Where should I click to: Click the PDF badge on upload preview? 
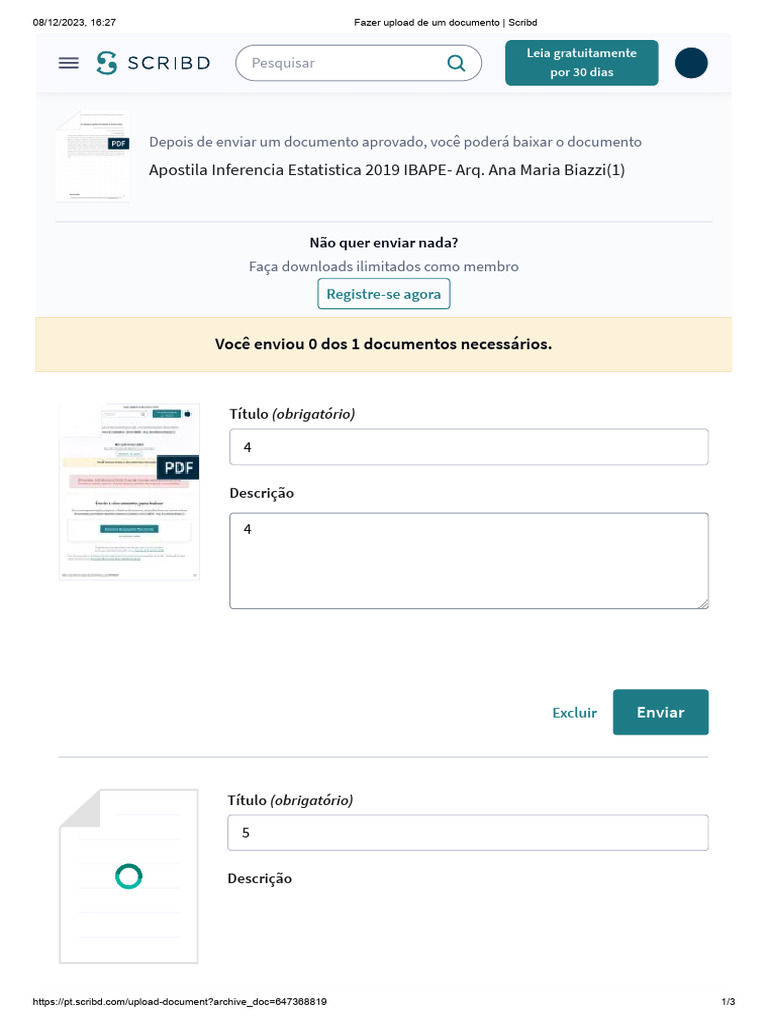[178, 467]
